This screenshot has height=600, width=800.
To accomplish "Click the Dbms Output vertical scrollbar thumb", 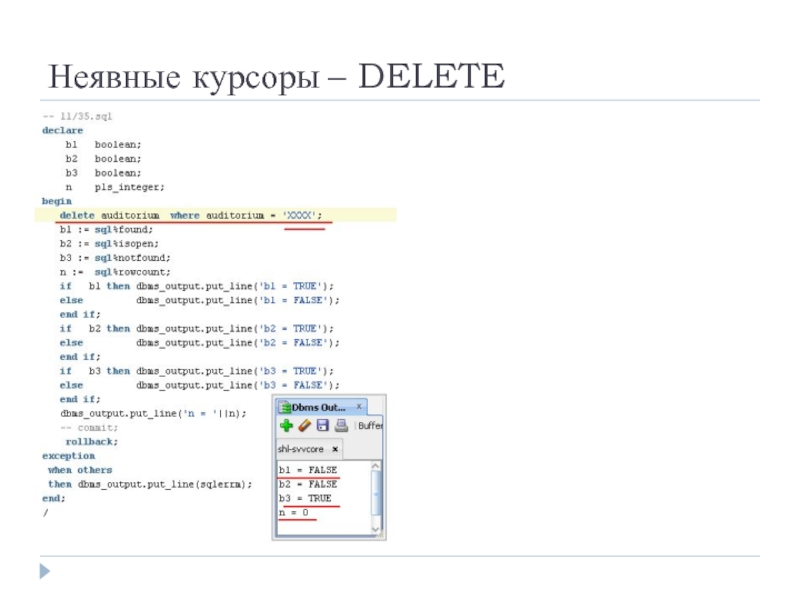I will click(x=376, y=493).
